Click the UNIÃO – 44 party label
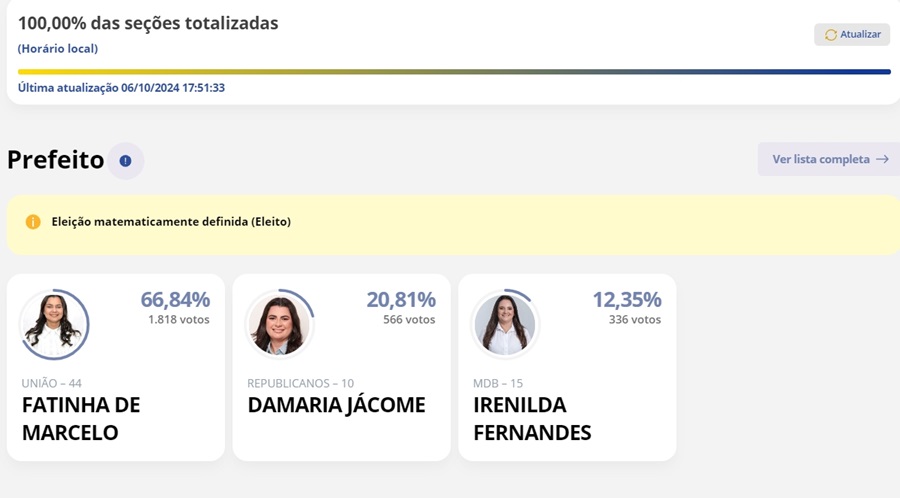This screenshot has height=498, width=900. click(52, 383)
